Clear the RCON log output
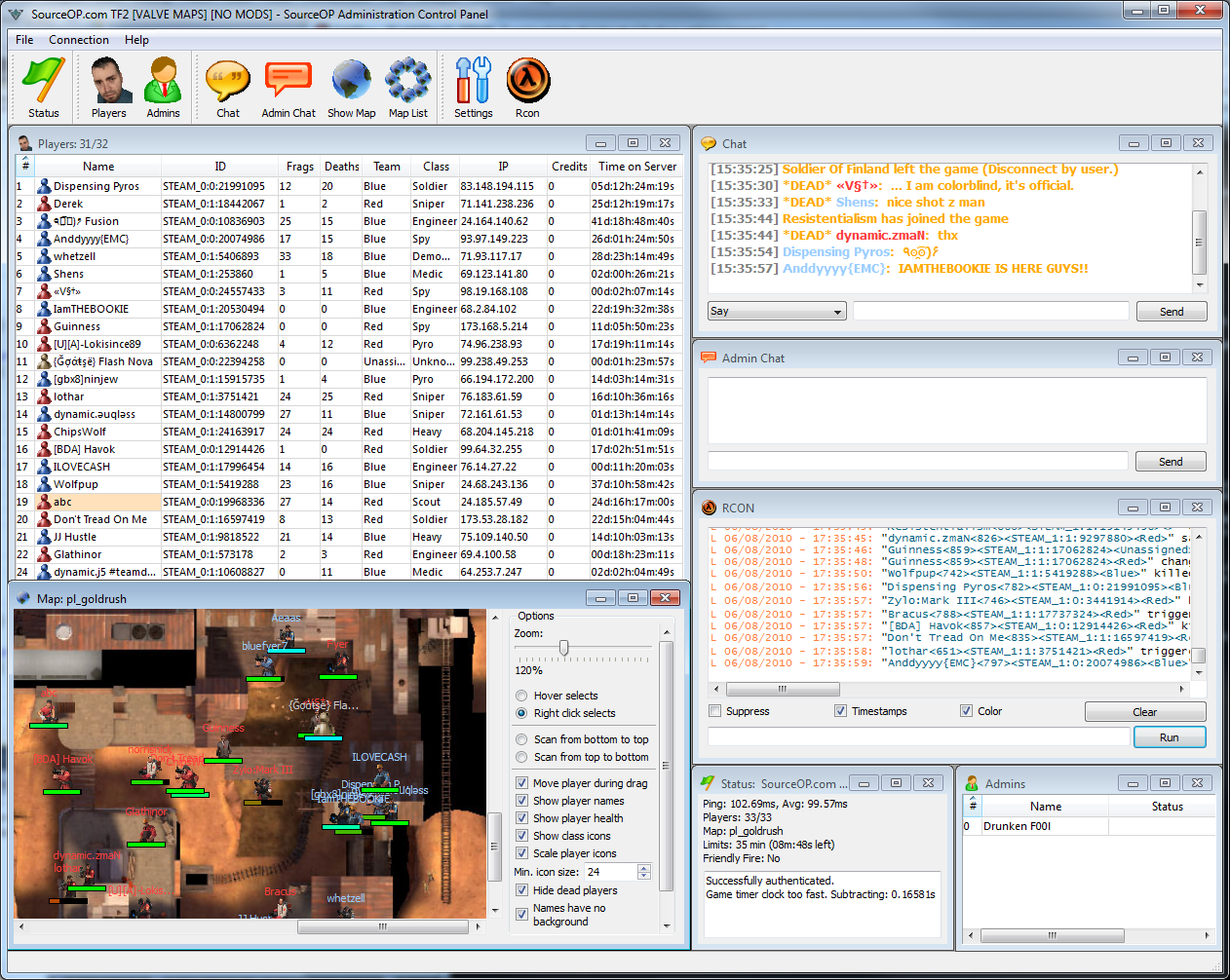Viewport: 1230px width, 980px height. pos(1144,711)
